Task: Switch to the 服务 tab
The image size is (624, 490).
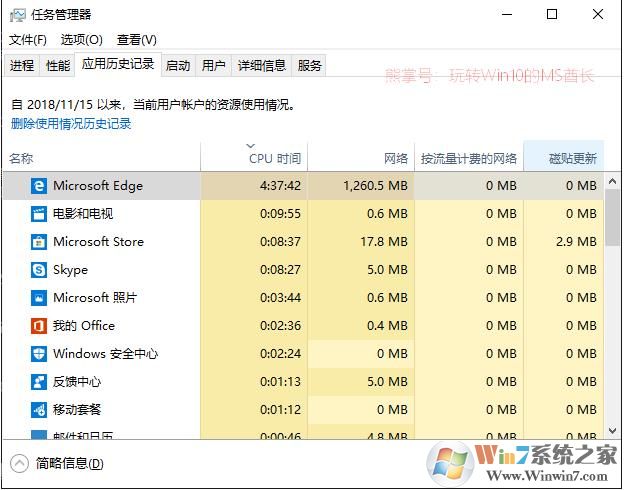Action: pos(309,65)
